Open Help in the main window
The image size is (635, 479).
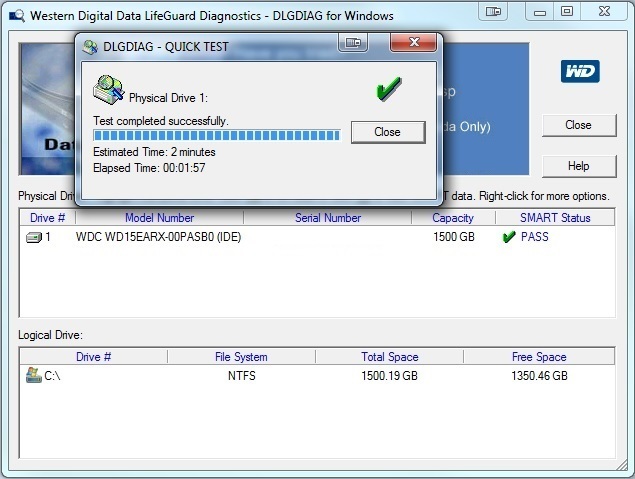click(x=579, y=166)
